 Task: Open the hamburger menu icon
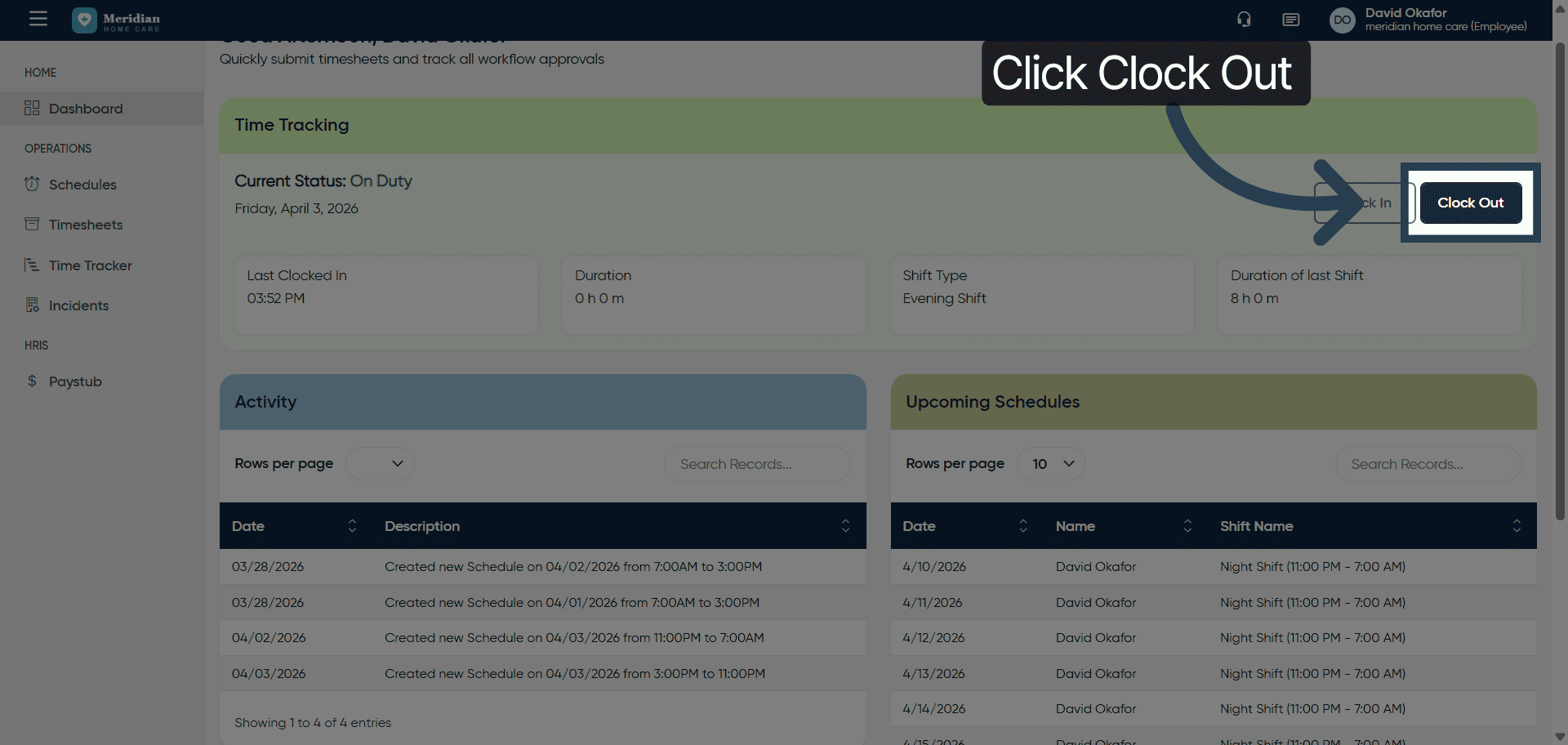coord(38,19)
